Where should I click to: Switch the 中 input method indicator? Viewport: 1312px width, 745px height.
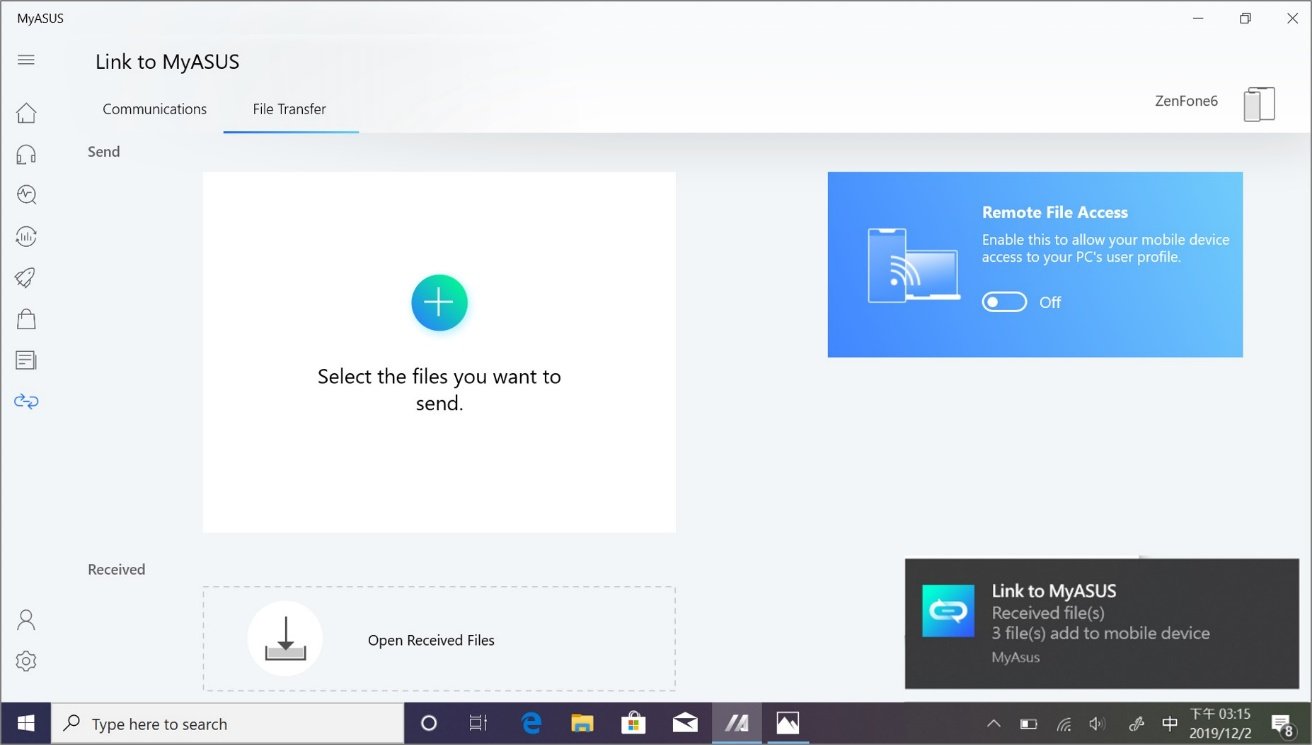(1169, 723)
